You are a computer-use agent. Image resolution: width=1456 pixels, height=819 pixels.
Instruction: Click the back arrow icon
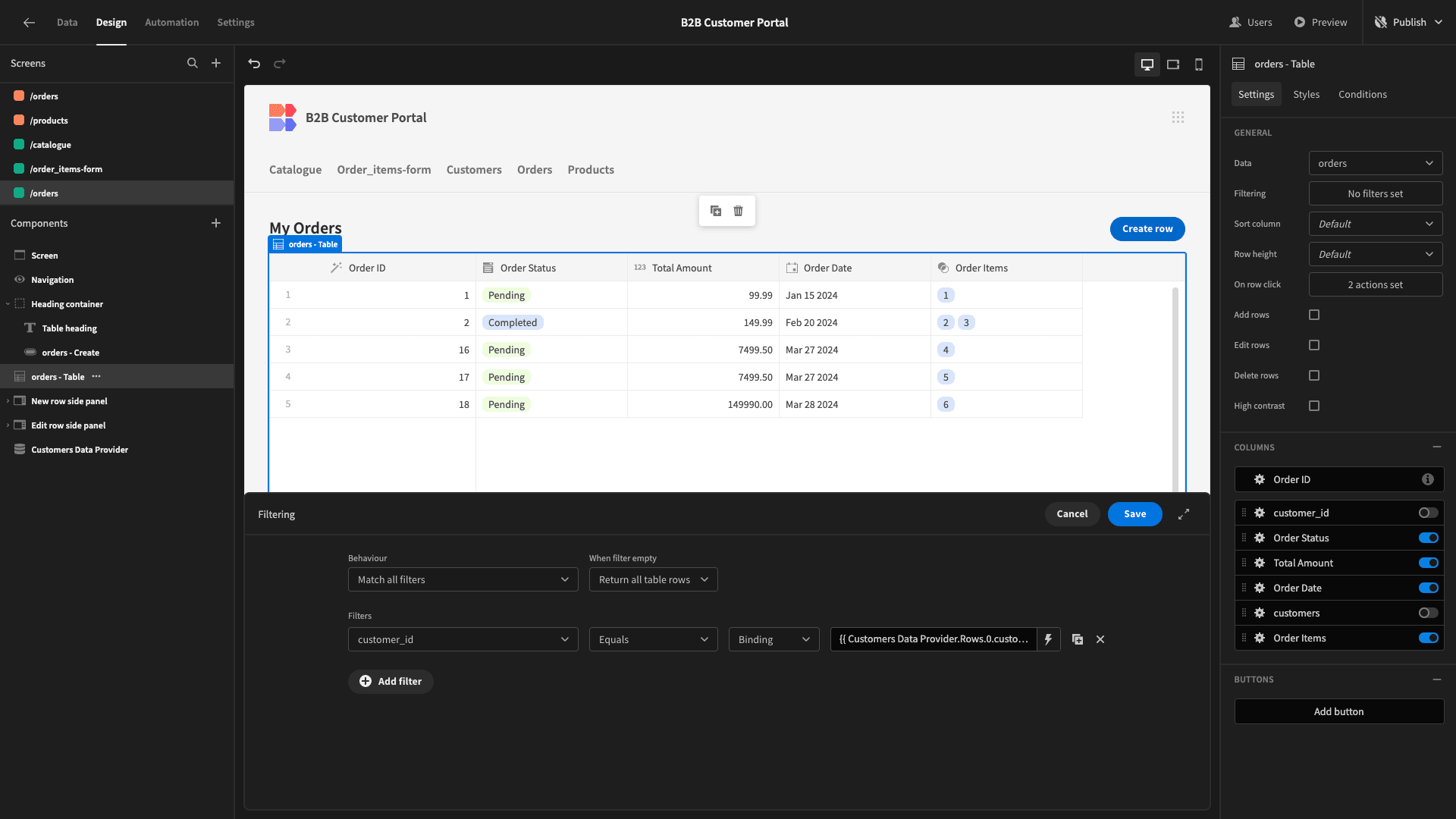click(x=29, y=23)
